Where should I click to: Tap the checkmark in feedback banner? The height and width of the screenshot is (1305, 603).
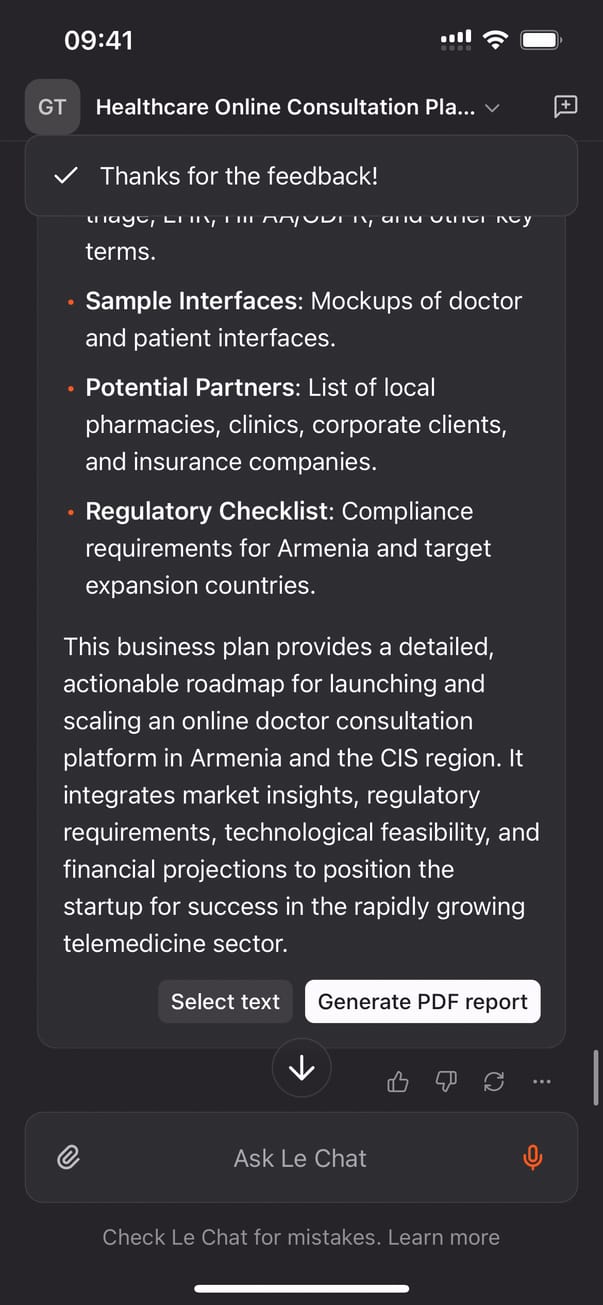tap(66, 176)
